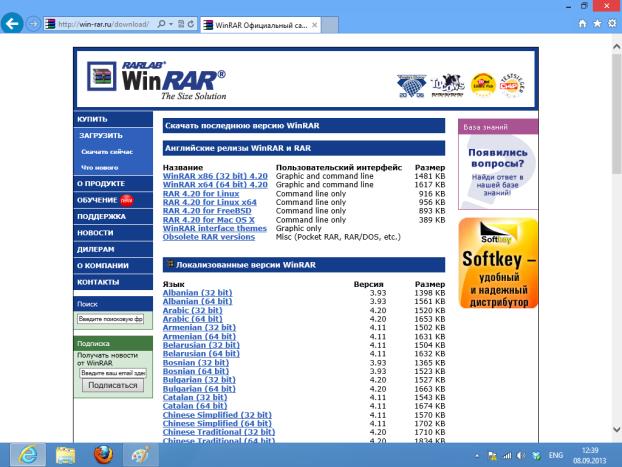
Task: Open File Explorer from taskbar
Action: coord(65,455)
